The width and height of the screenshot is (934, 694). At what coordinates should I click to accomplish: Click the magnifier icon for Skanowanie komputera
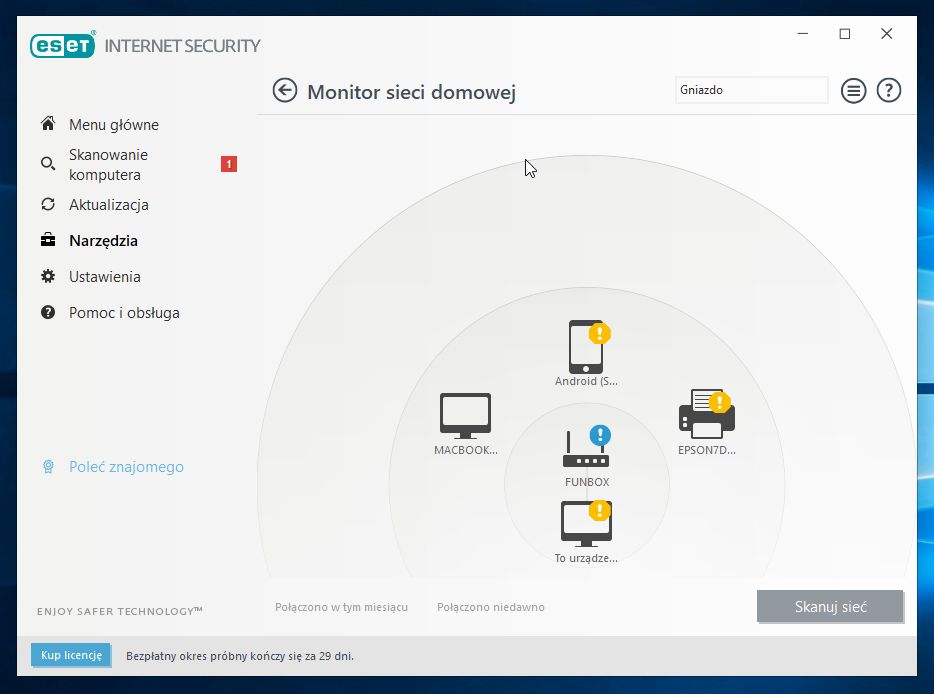click(48, 163)
